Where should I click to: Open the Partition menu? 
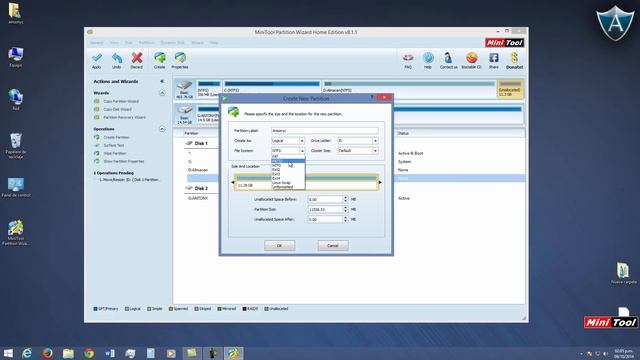click(146, 42)
